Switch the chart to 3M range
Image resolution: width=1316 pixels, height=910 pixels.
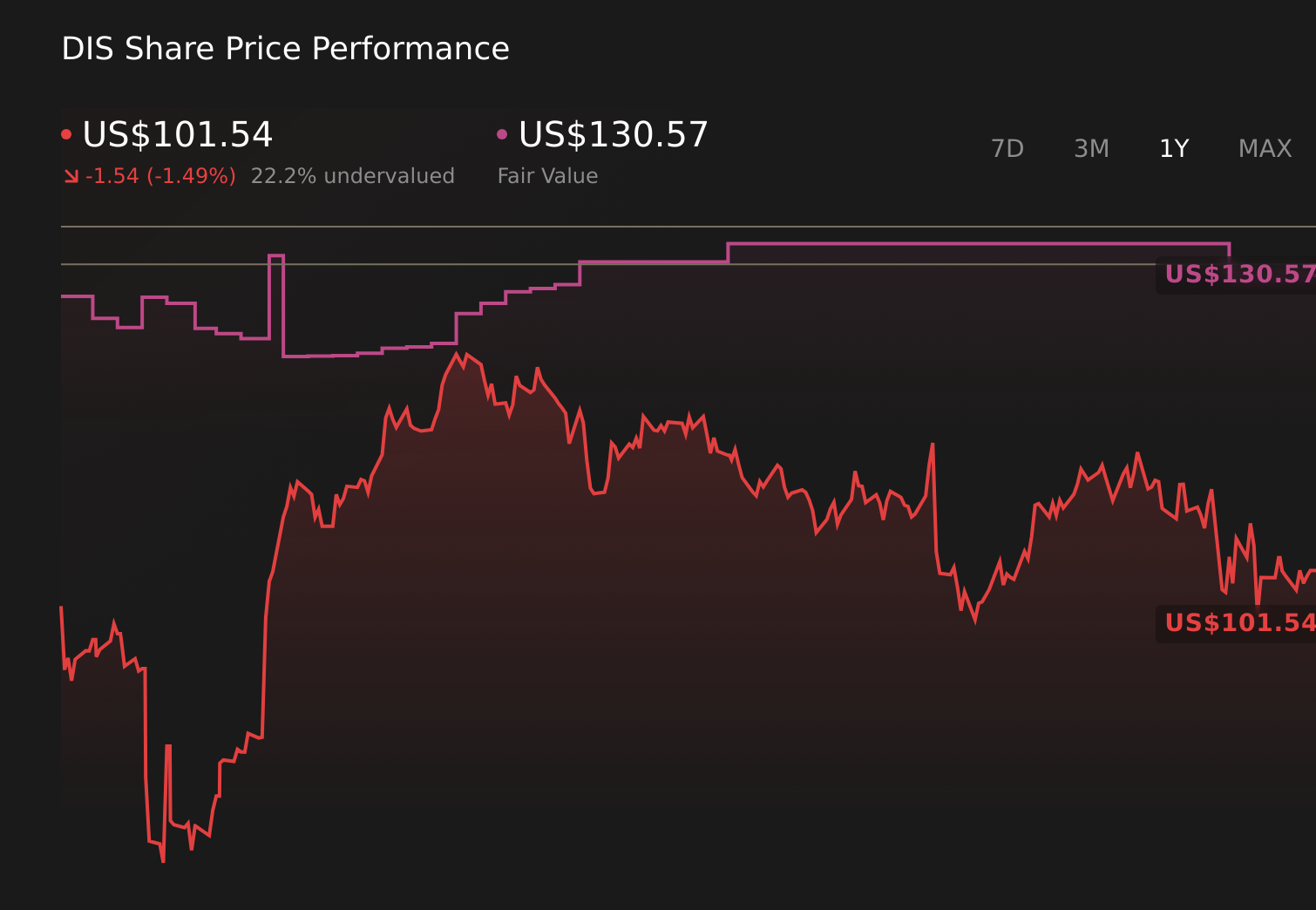[1091, 149]
